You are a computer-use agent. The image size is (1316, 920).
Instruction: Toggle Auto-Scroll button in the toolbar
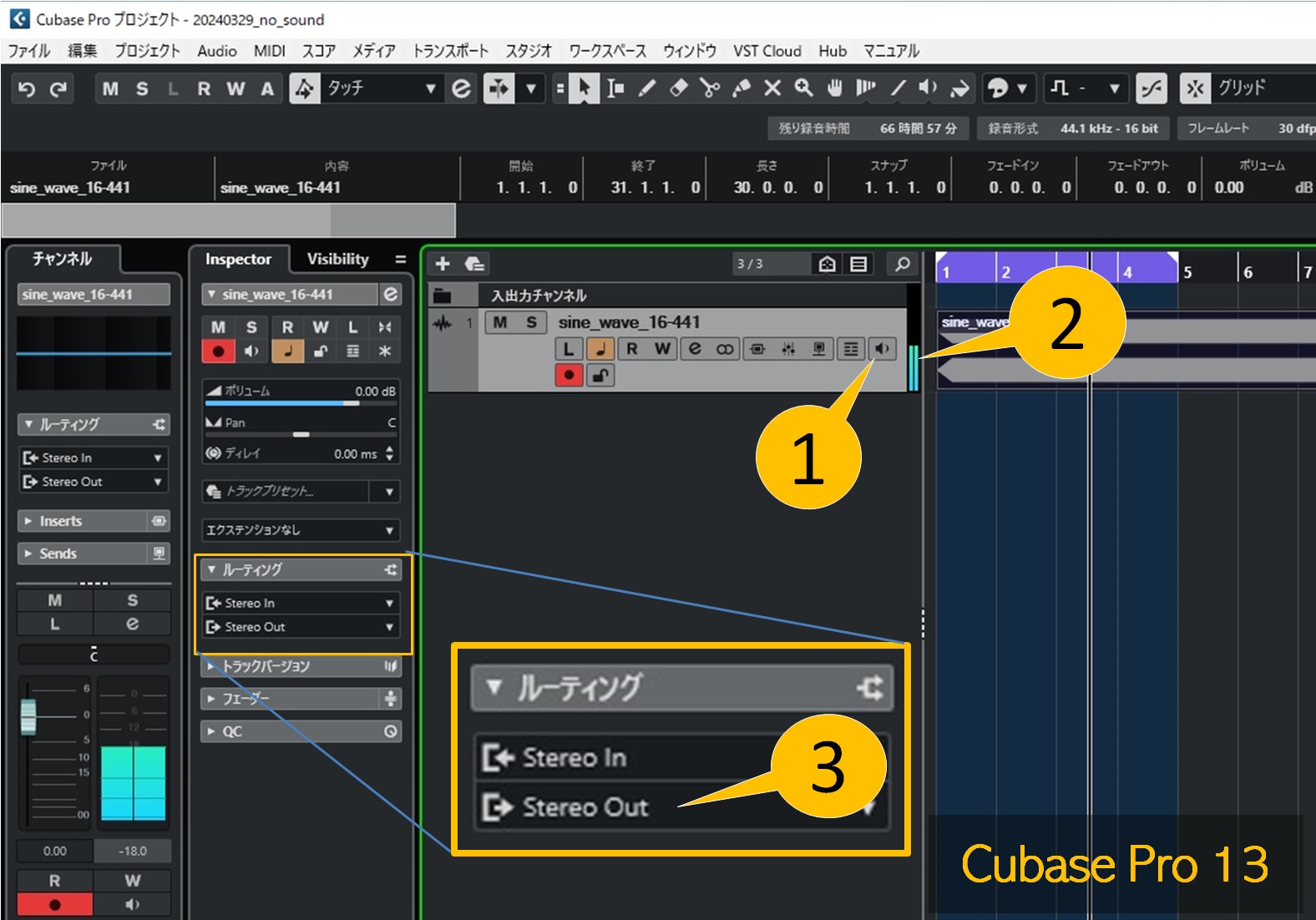pos(499,88)
